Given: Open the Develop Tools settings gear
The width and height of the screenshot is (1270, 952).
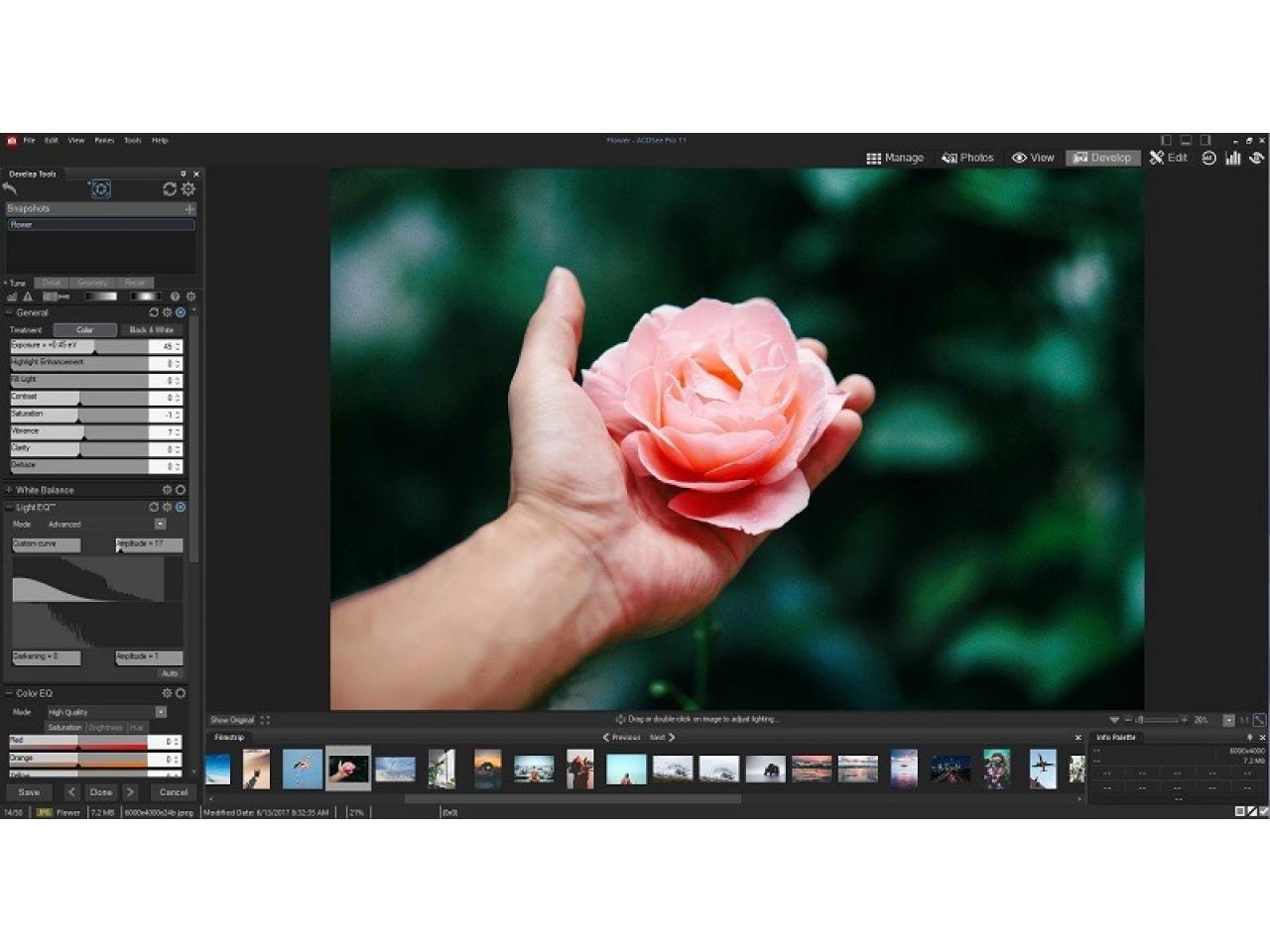Looking at the screenshot, I should pyautogui.click(x=188, y=188).
